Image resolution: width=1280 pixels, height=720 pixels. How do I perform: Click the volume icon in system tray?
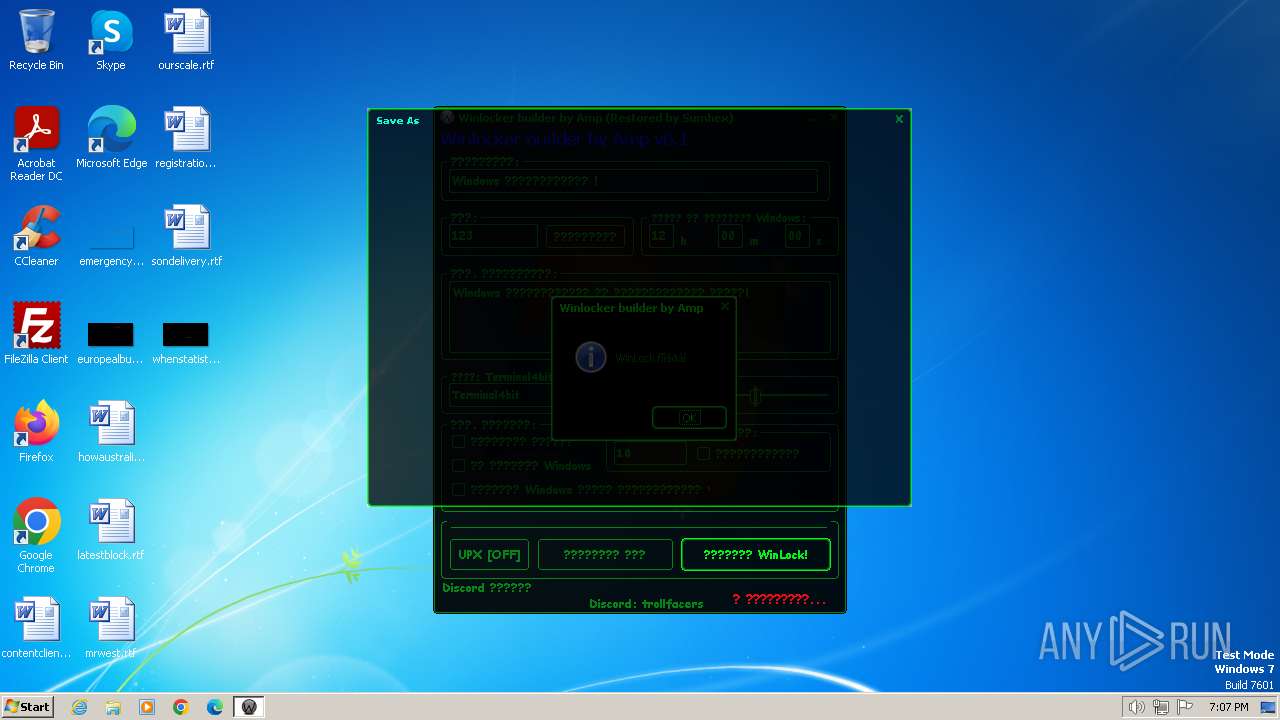(1136, 707)
